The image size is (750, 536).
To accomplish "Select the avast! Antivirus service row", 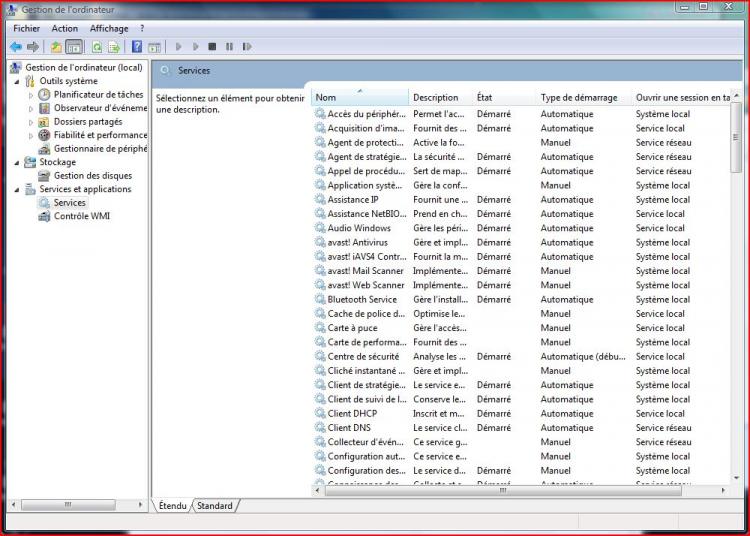I will 358,242.
